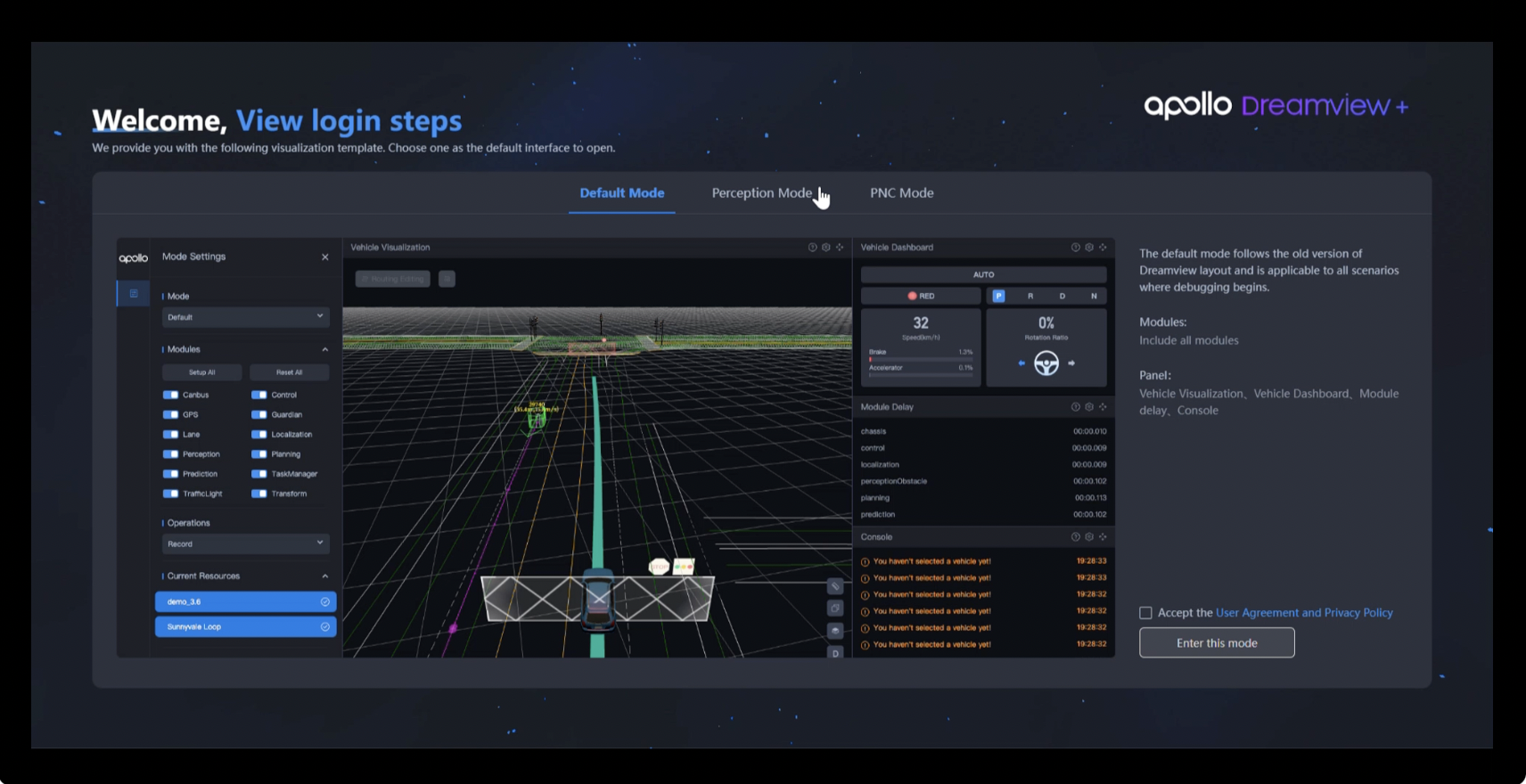Click the Enter this mode button
This screenshot has width=1526, height=784.
[1217, 642]
